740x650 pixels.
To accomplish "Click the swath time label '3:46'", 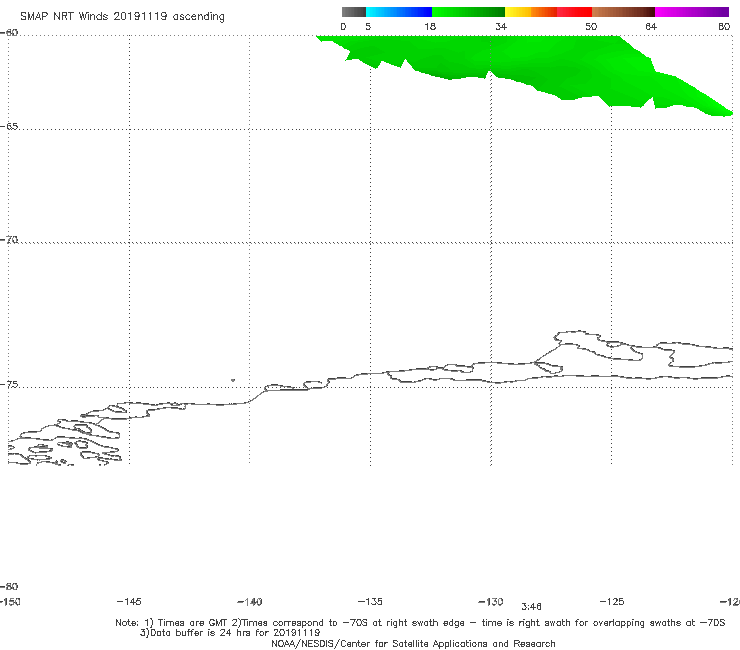I will [x=531, y=607].
